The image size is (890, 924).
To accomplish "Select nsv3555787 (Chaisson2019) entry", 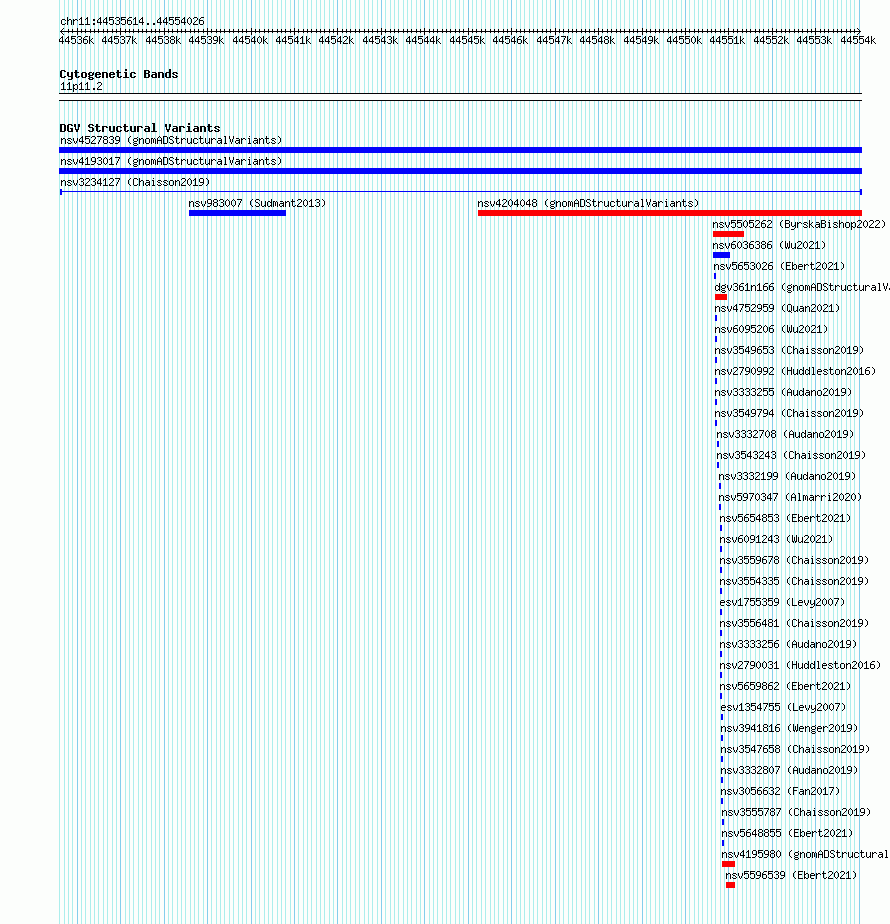I will [x=796, y=813].
